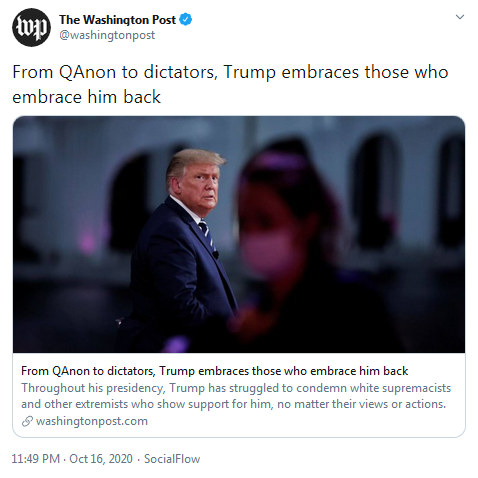Click the 11:49 PM timestamp
The height and width of the screenshot is (478, 478).
click(36, 459)
